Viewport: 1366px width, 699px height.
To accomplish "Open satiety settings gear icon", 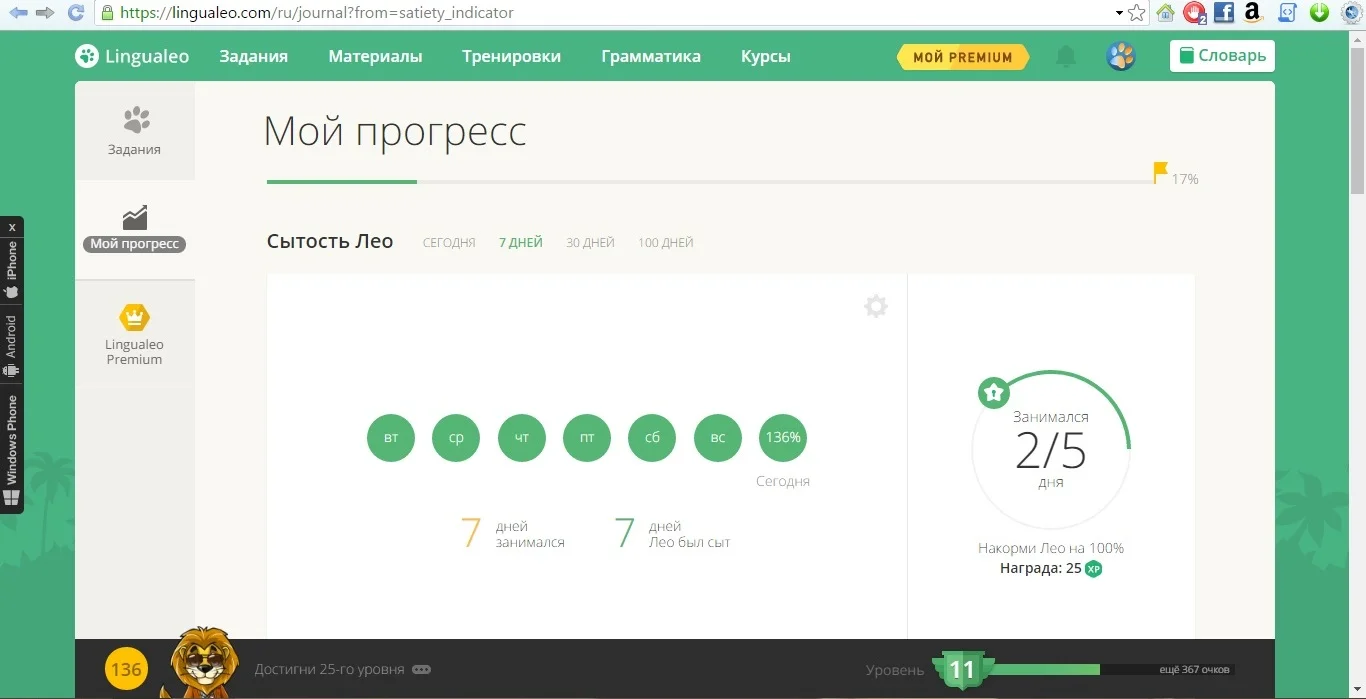I will (876, 306).
